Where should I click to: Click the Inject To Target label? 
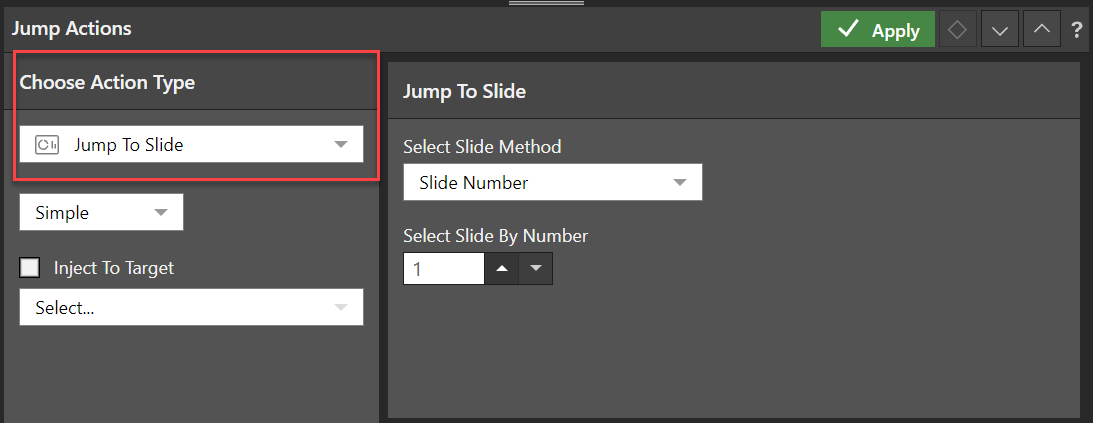pos(113,267)
